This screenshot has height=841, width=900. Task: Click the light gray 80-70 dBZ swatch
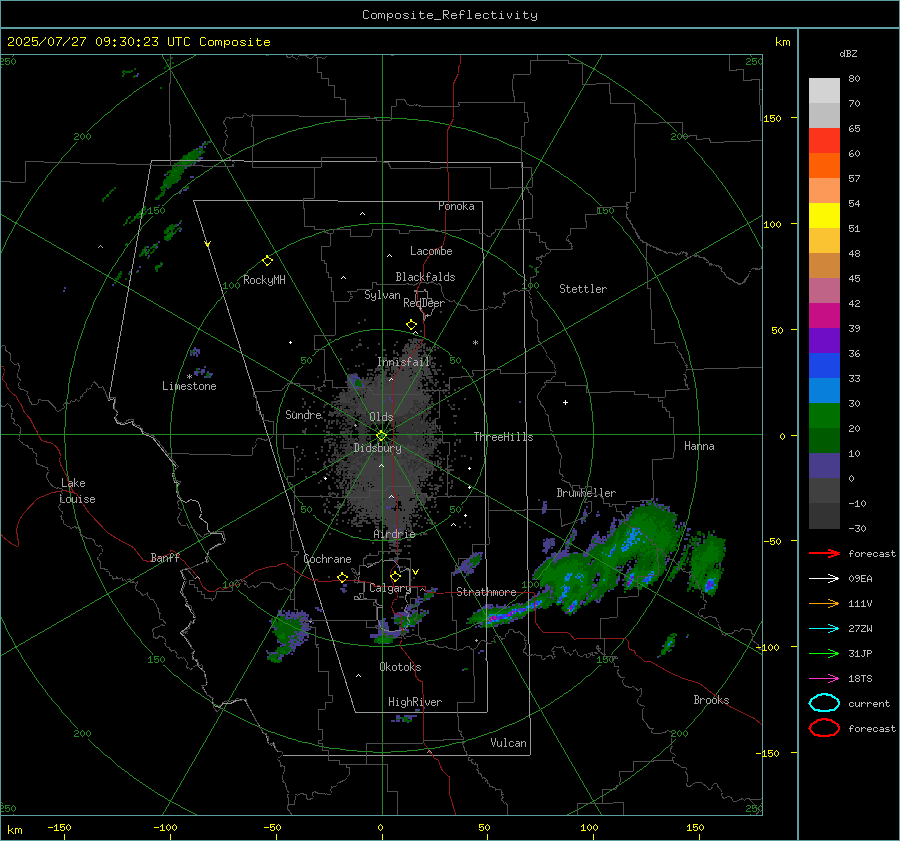[824, 91]
